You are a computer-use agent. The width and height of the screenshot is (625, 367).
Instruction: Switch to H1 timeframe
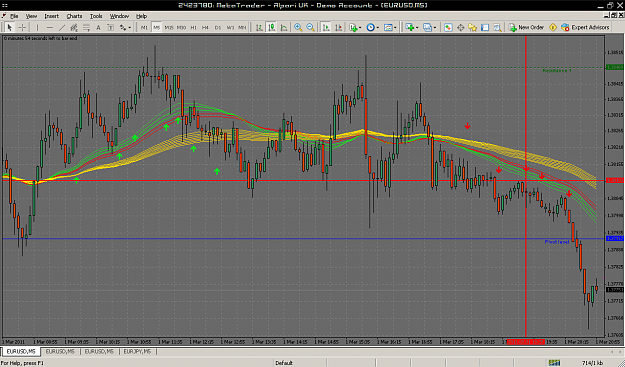click(x=194, y=27)
